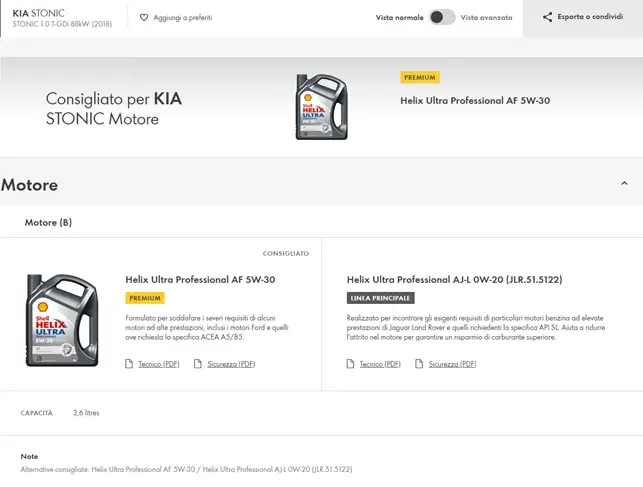643x487 pixels.
Task: Open Tecnico (PDF) for AJ-L 0W-20
Action: point(380,364)
